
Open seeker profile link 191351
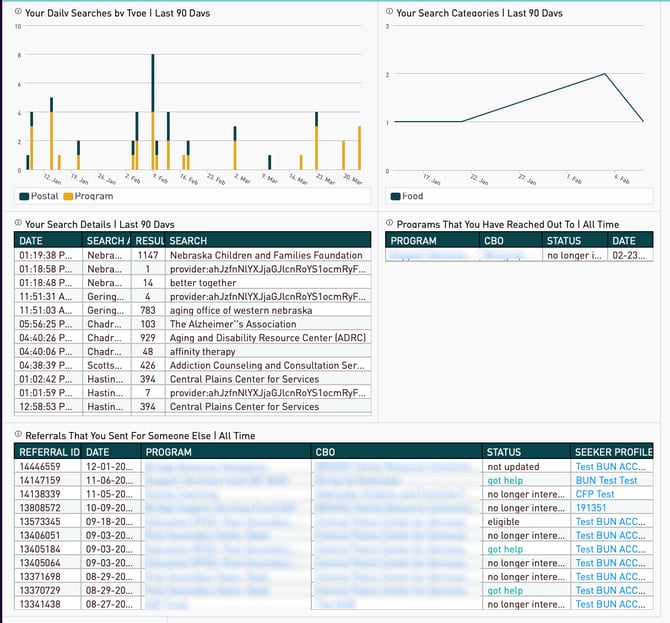tap(590, 508)
